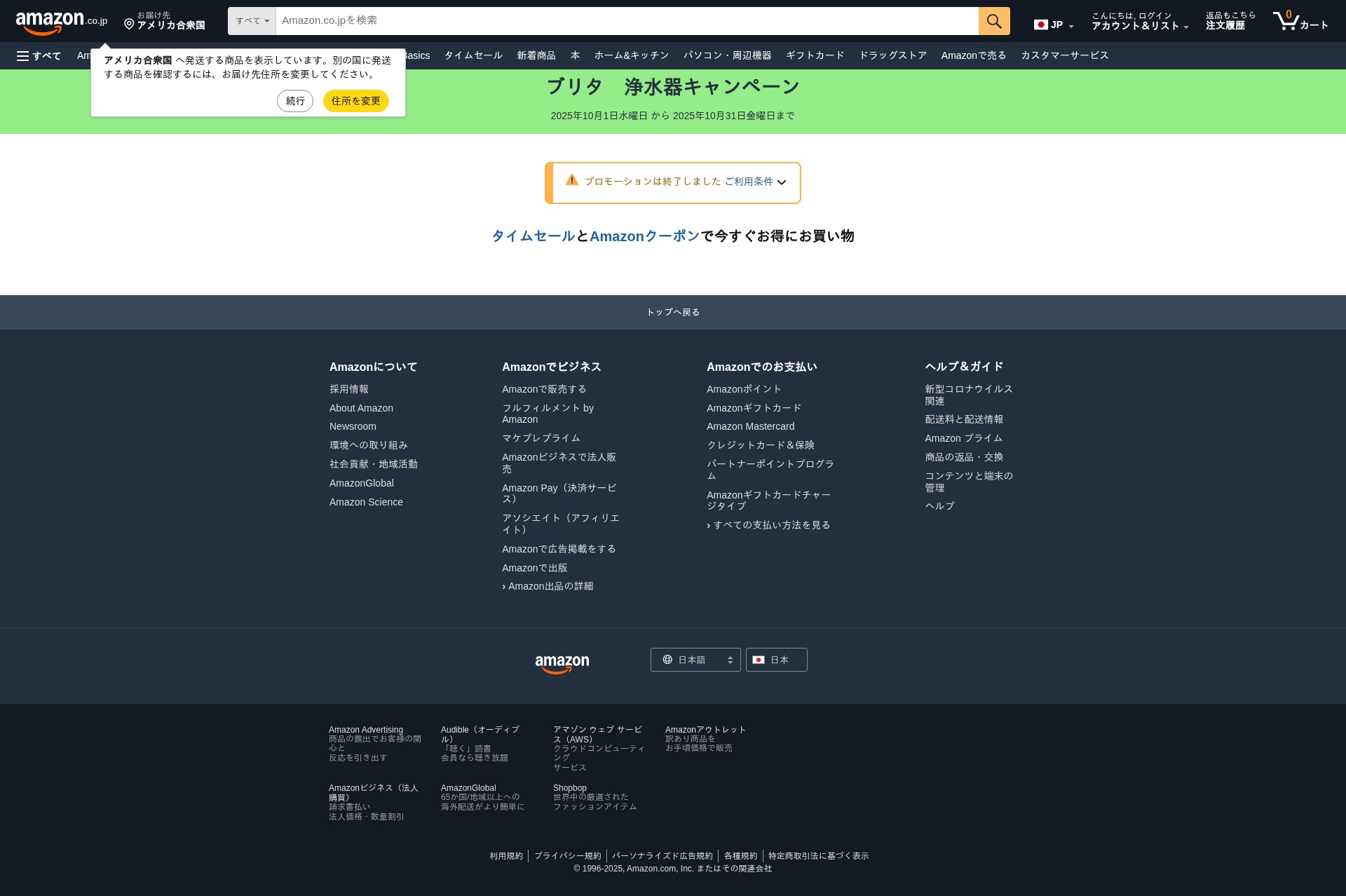Click 返品もこちら 注文履歴 link
Image resolution: width=1346 pixels, height=896 pixels.
coord(1230,21)
